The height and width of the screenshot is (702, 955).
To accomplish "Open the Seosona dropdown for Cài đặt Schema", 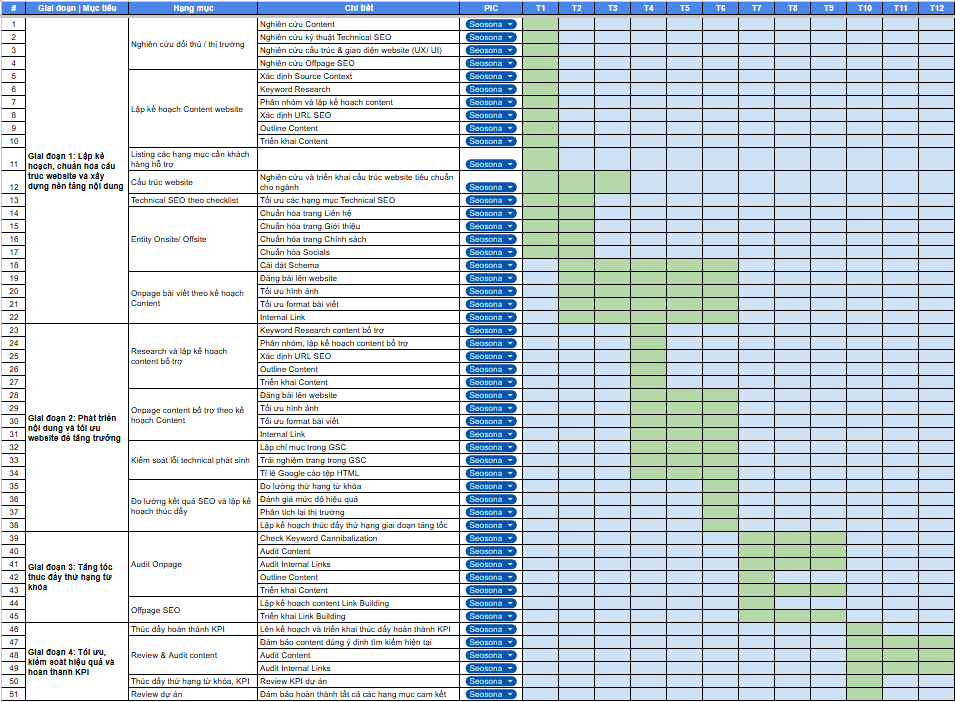I will [491, 265].
